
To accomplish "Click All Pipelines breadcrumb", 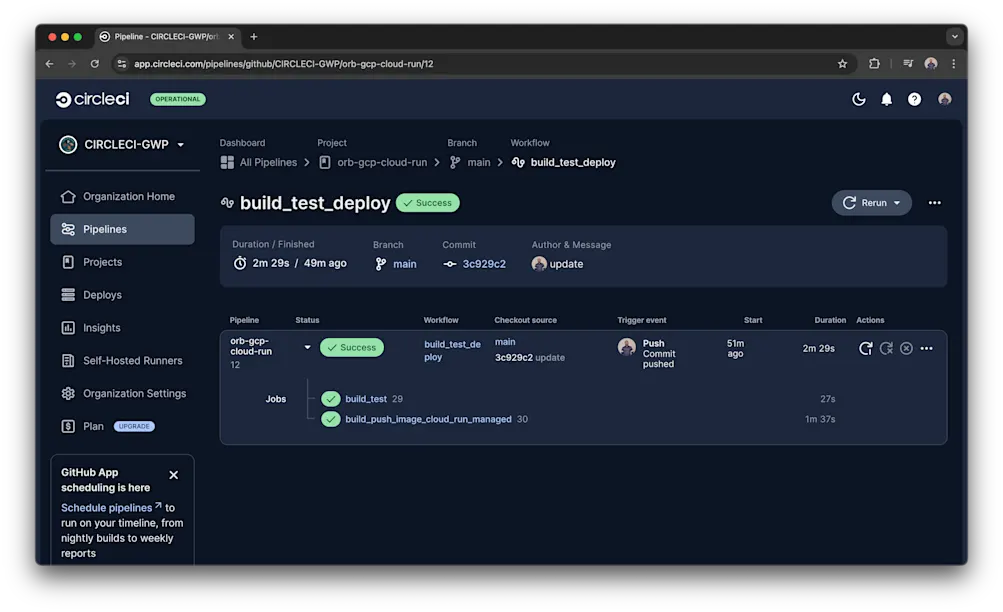I will tap(259, 162).
